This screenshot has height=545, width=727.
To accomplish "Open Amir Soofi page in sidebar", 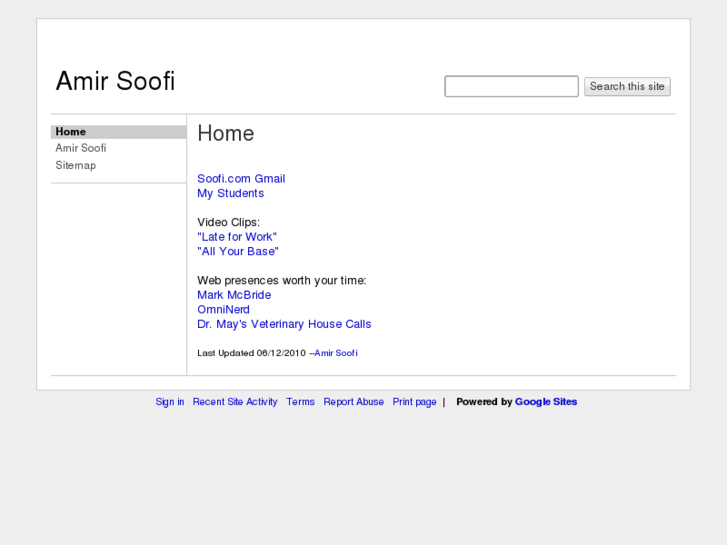I will [x=81, y=148].
